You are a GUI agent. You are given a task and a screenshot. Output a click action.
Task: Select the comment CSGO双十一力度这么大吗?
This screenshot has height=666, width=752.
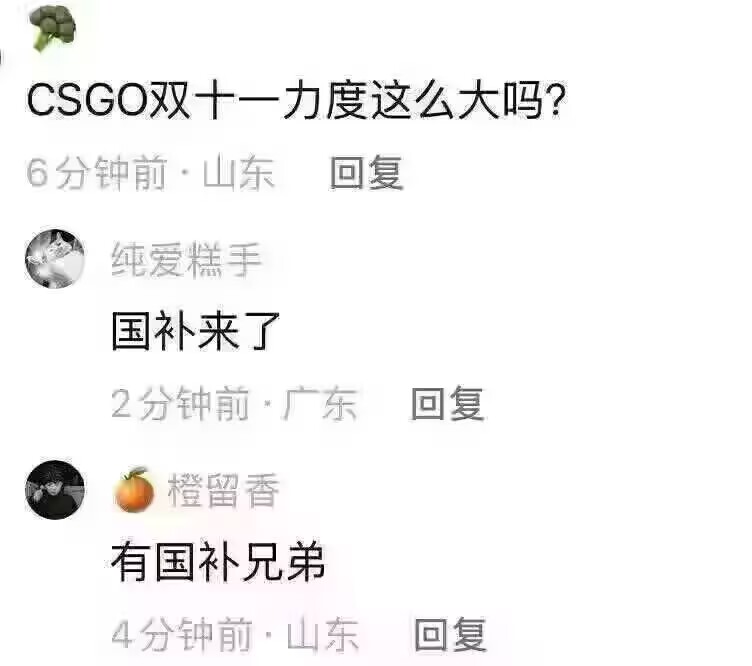coord(296,101)
